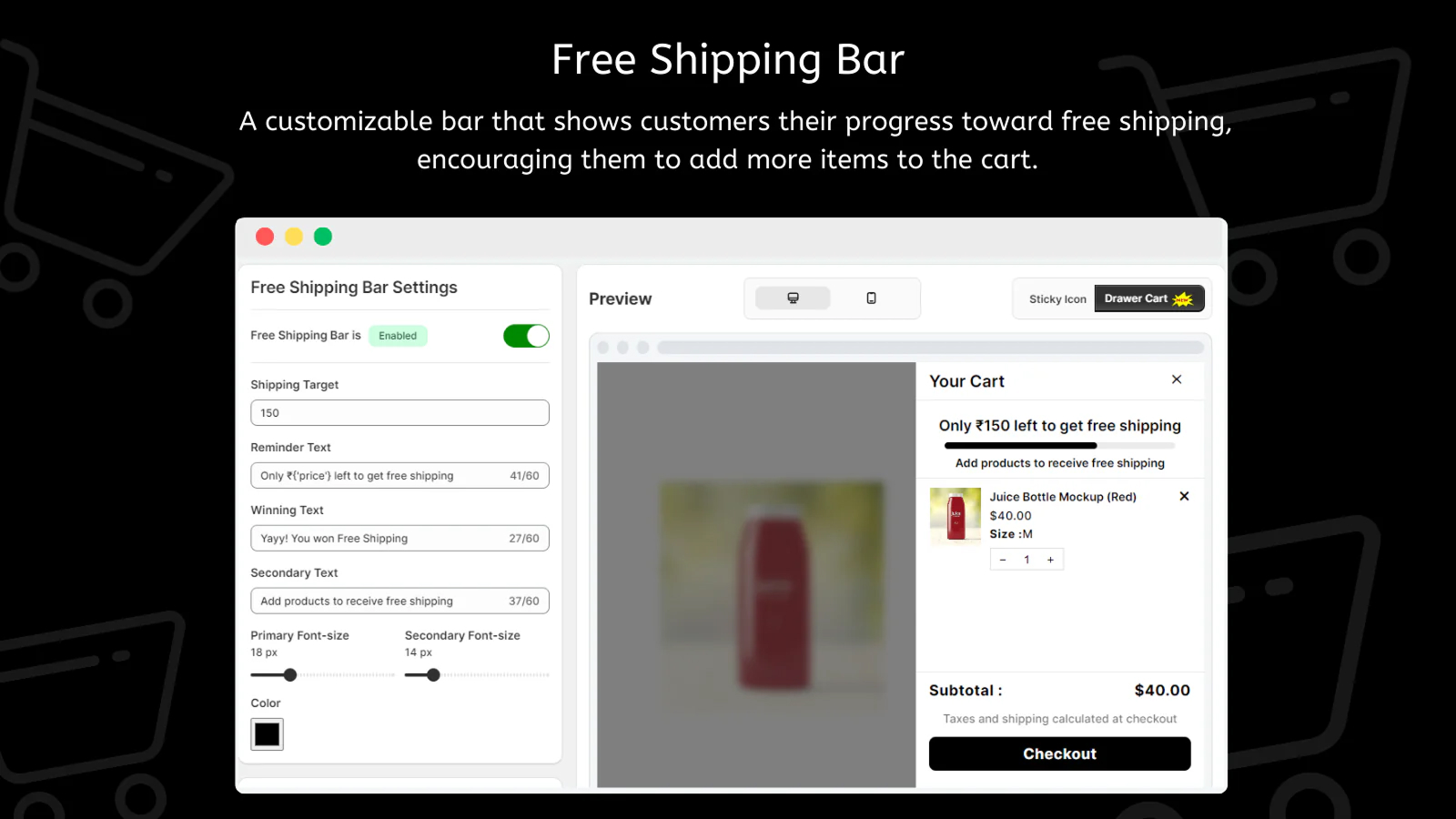Screen dimensions: 1456x819
Task: Select the Sticky Icon tab
Action: click(1057, 299)
